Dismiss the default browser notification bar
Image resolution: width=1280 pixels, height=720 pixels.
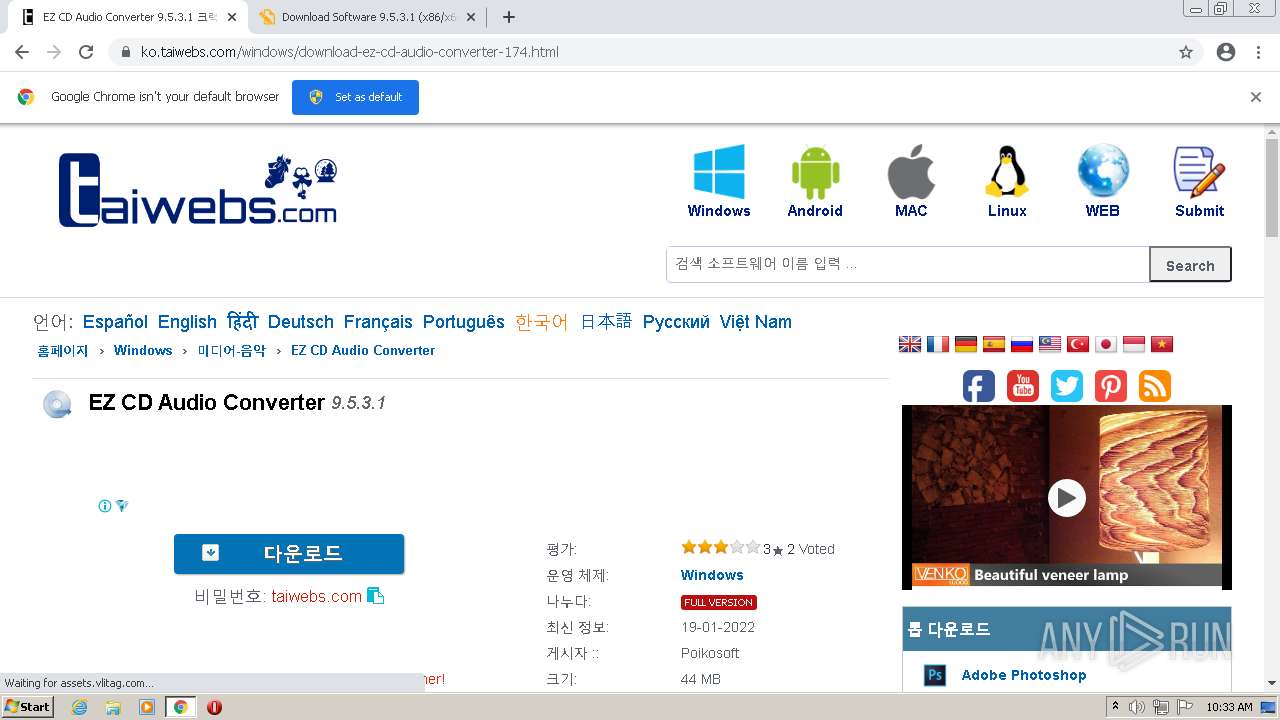pos(1256,97)
